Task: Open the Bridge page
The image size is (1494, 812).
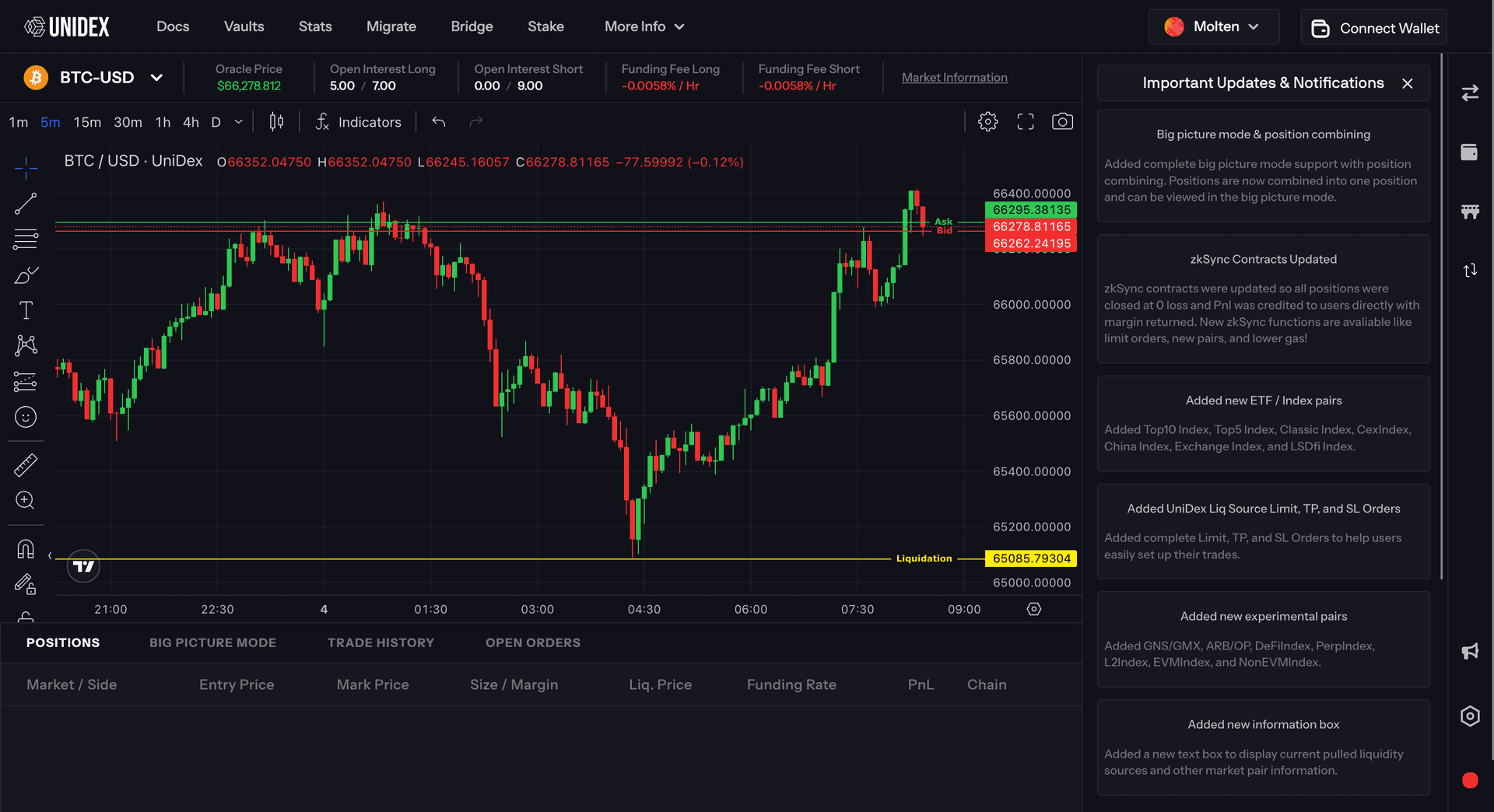Action: point(472,26)
